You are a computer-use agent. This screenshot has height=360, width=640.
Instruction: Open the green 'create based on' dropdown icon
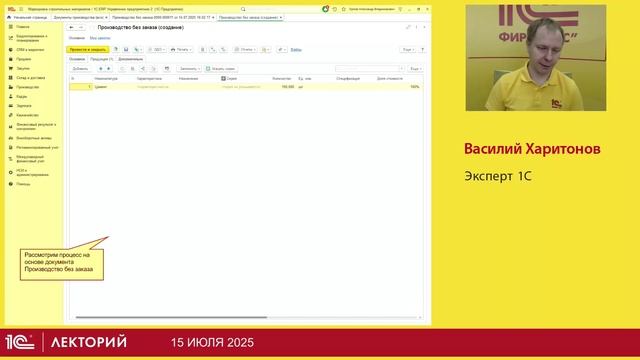(138, 49)
